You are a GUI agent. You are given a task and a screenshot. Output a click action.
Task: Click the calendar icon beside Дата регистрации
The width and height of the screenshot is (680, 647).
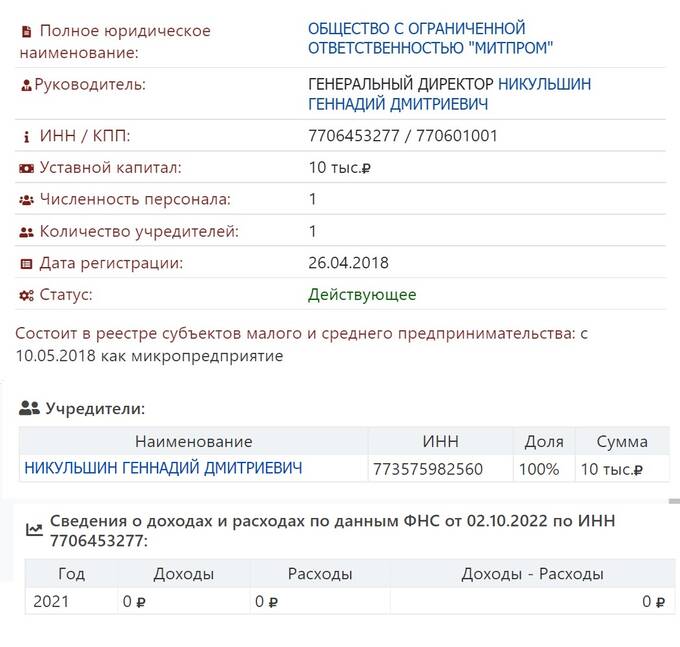[x=26, y=264]
